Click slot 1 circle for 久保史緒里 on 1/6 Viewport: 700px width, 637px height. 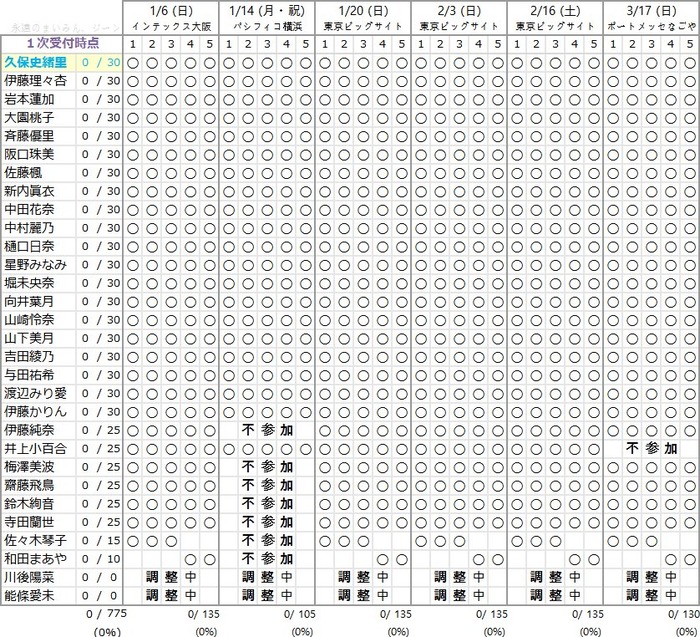[x=133, y=63]
